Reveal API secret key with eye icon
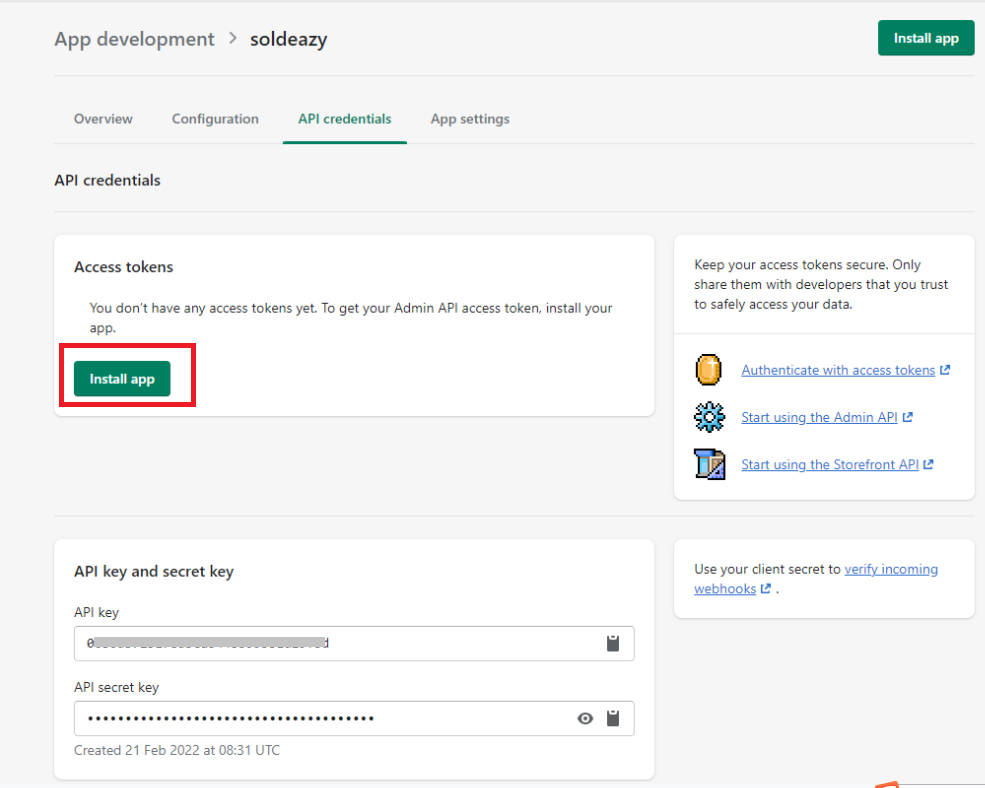 [x=585, y=718]
